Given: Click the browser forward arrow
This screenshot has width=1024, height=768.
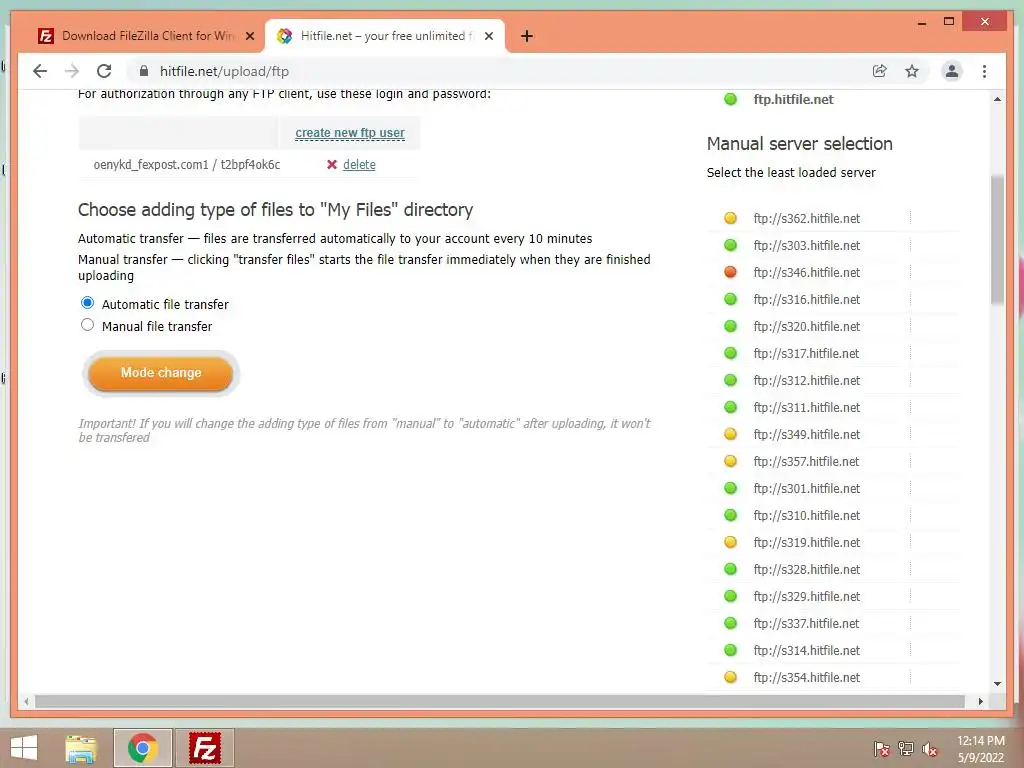Looking at the screenshot, I should 72,71.
